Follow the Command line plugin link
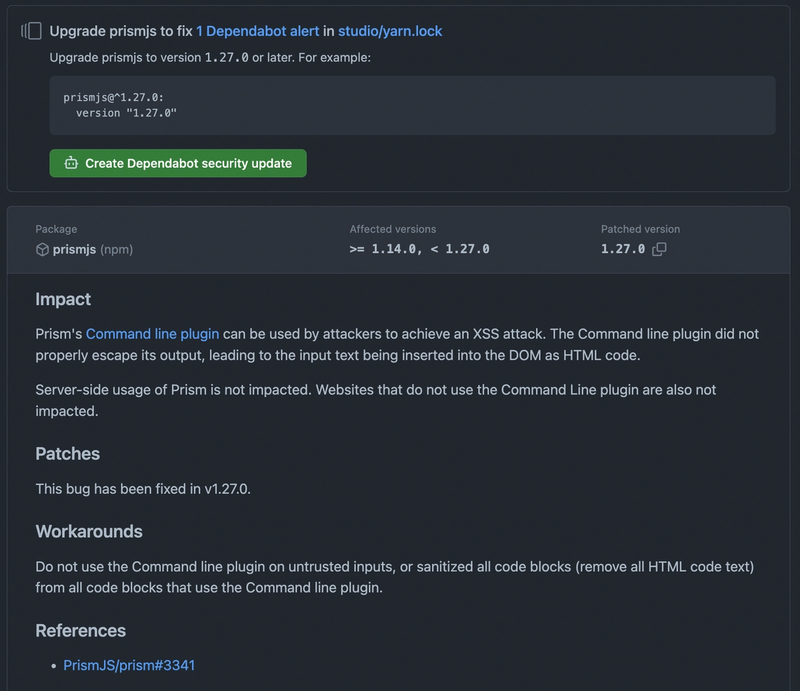 coord(152,334)
